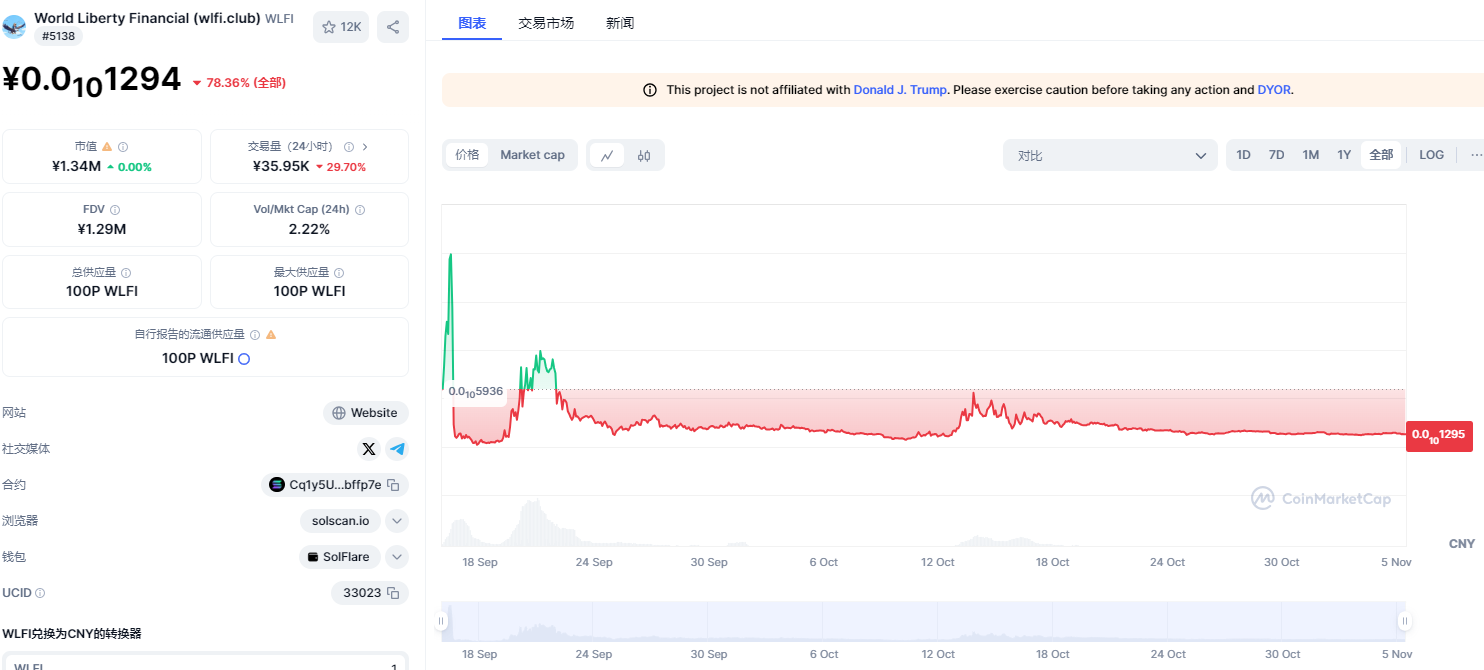
Task: Copy the UCID 33023 value
Action: 394,593
